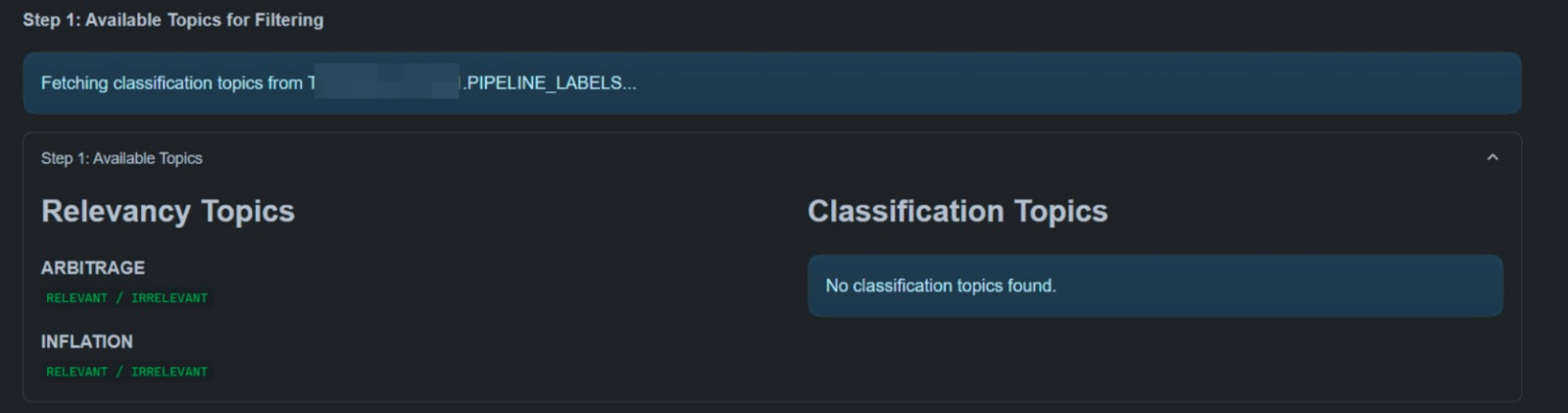Click the 'Step 1: Available Topics' expander header
Image resolution: width=1568 pixels, height=413 pixels.
[x=122, y=158]
